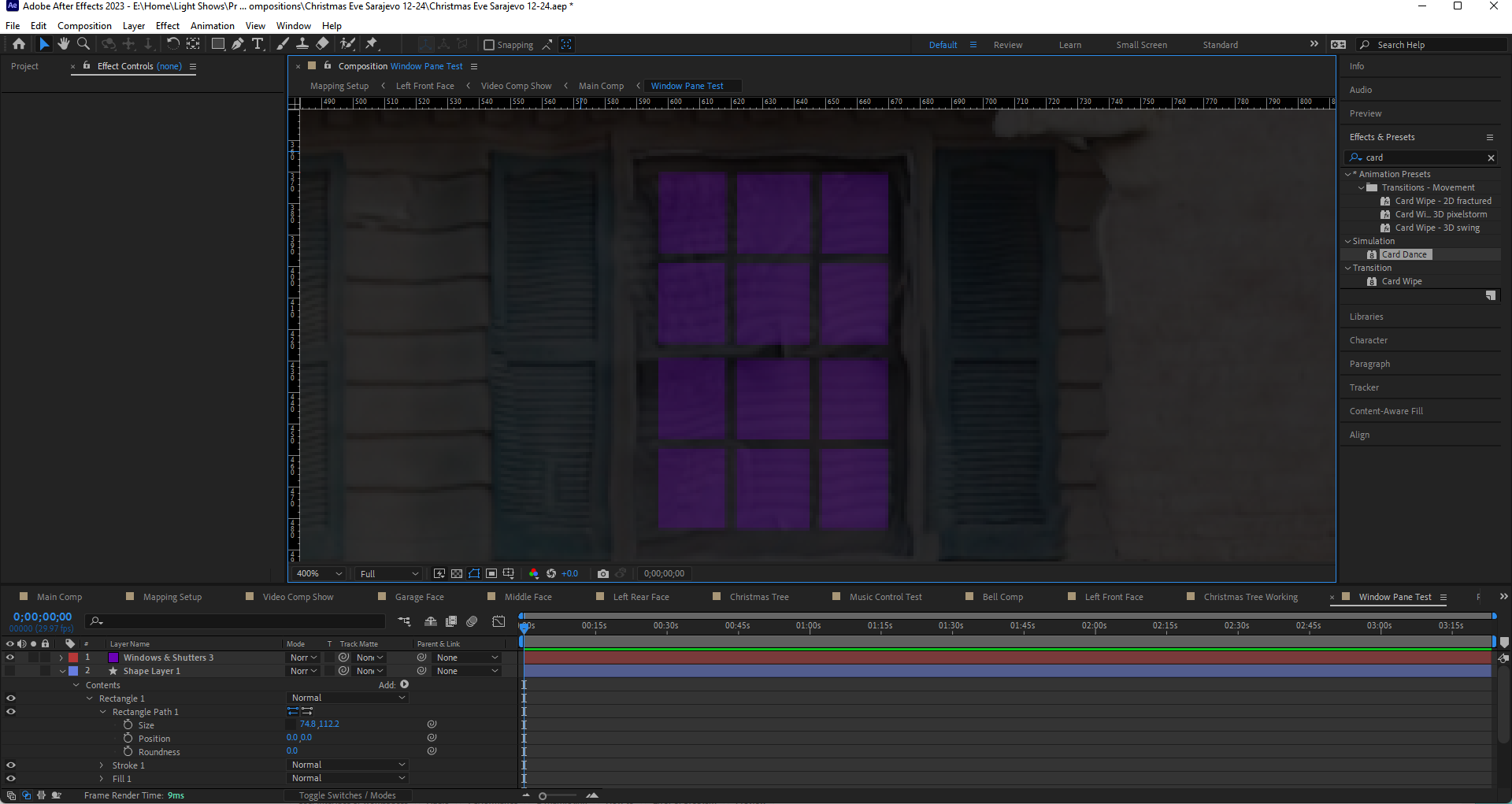Expand the Stroke 1 properties

click(x=101, y=765)
